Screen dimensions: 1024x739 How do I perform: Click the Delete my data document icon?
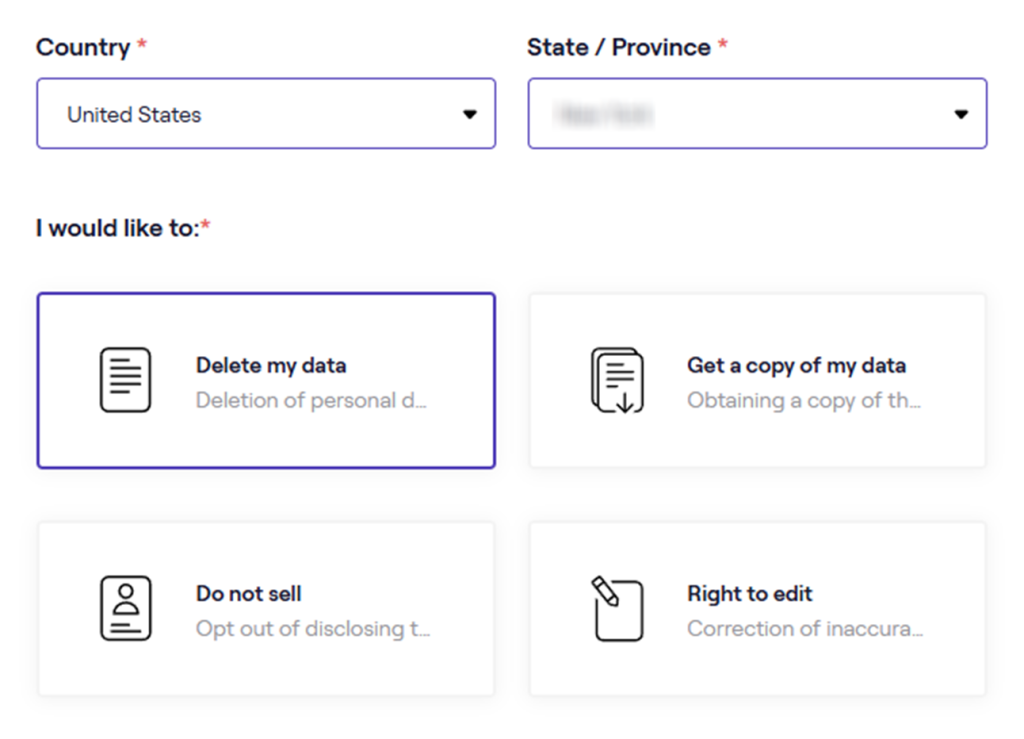pyautogui.click(x=125, y=380)
